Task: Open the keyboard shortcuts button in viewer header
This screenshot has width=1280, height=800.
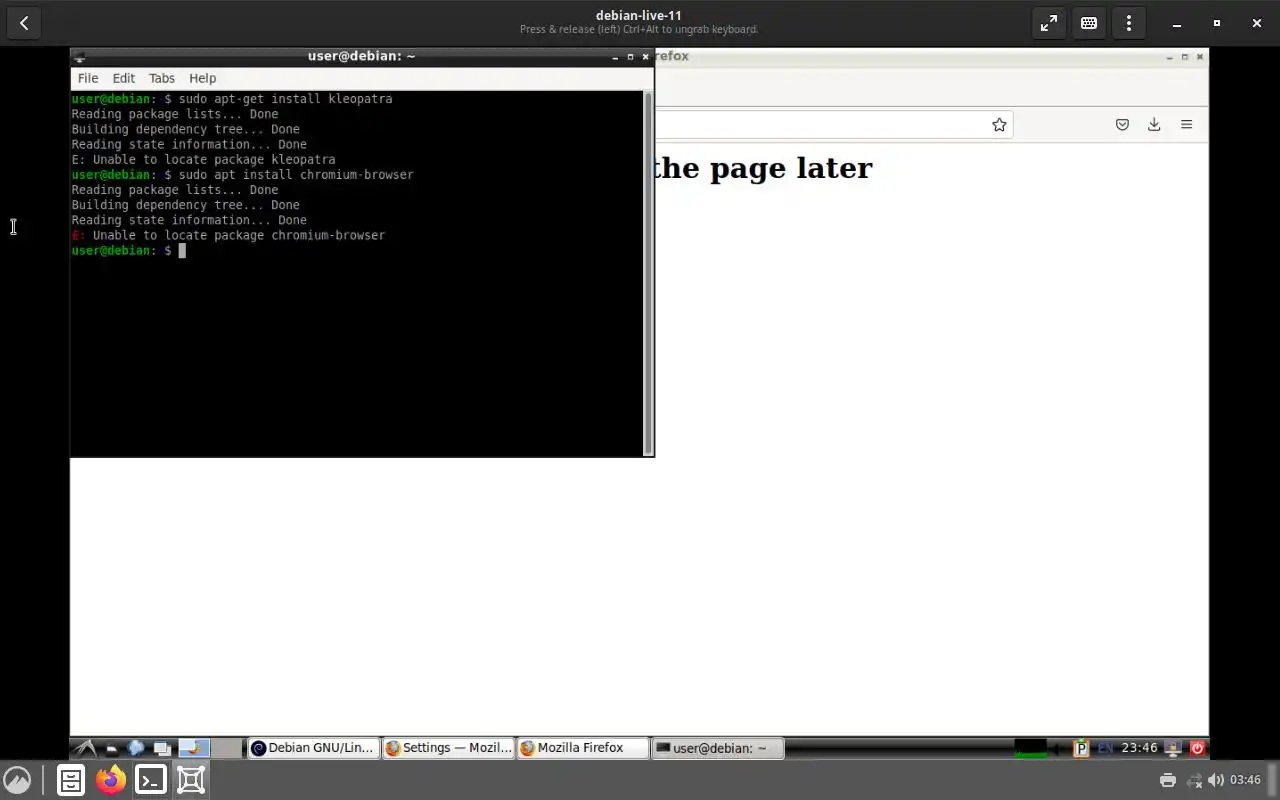Action: pos(1089,23)
